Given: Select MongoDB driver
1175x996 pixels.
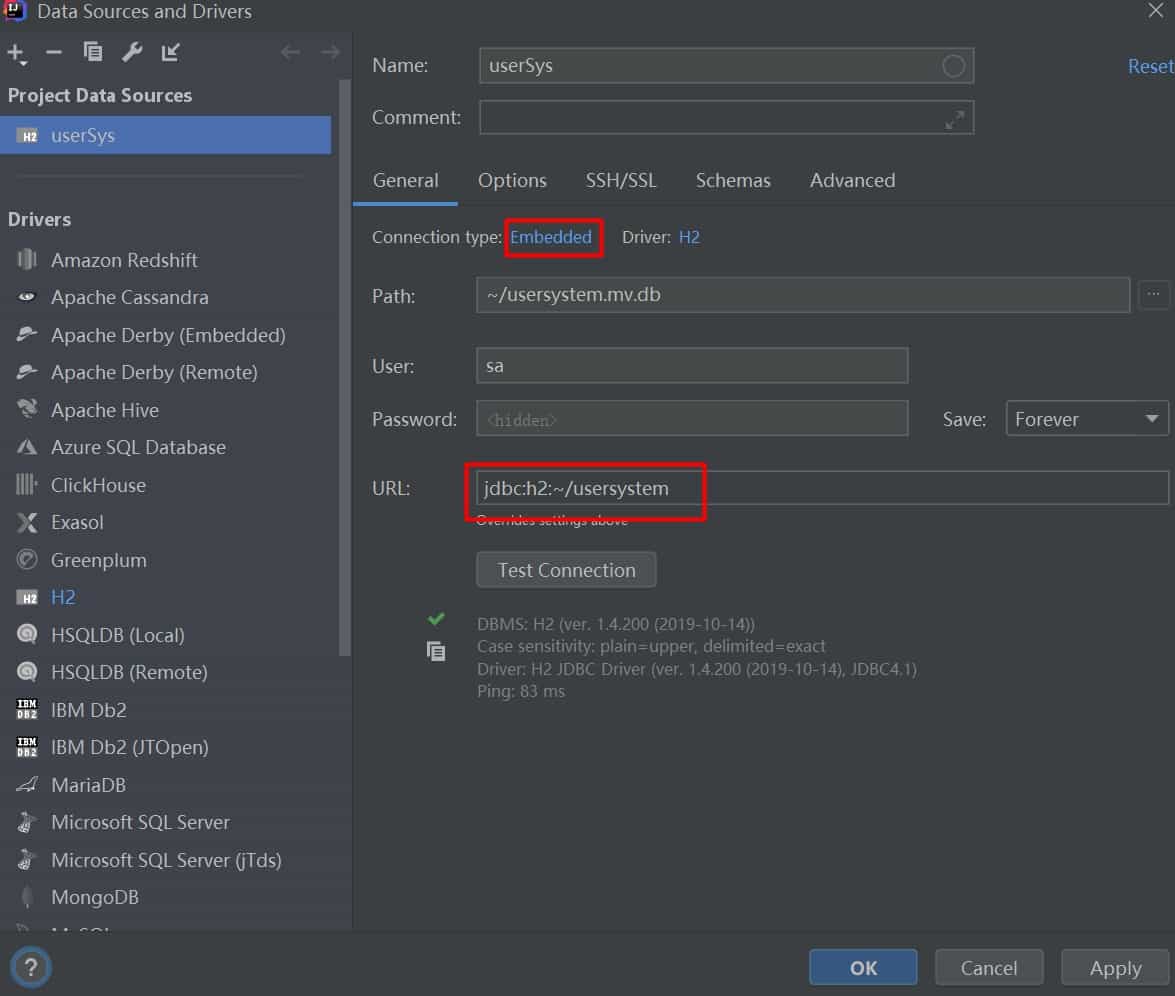Looking at the screenshot, I should 94,897.
